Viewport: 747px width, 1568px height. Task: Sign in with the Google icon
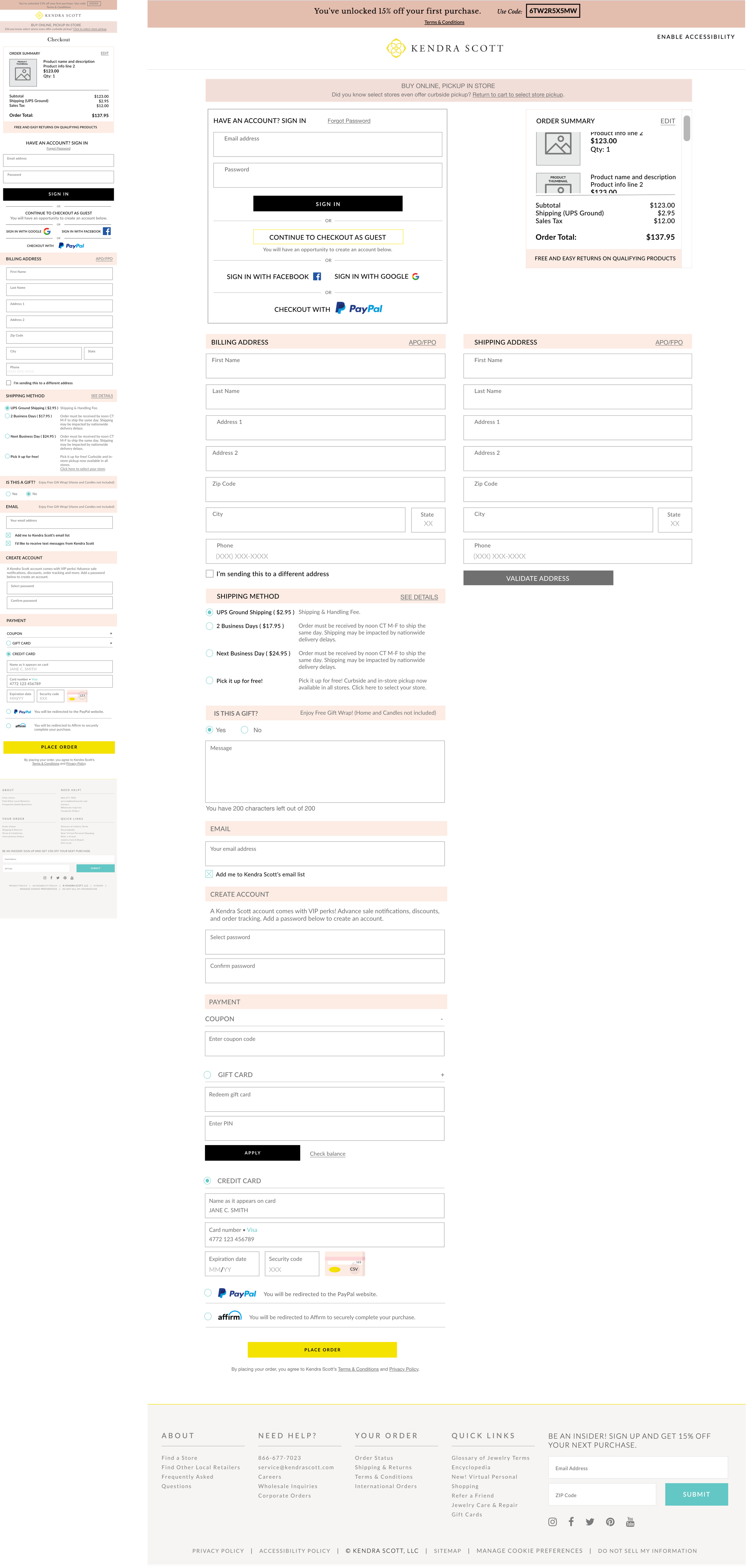coord(416,276)
